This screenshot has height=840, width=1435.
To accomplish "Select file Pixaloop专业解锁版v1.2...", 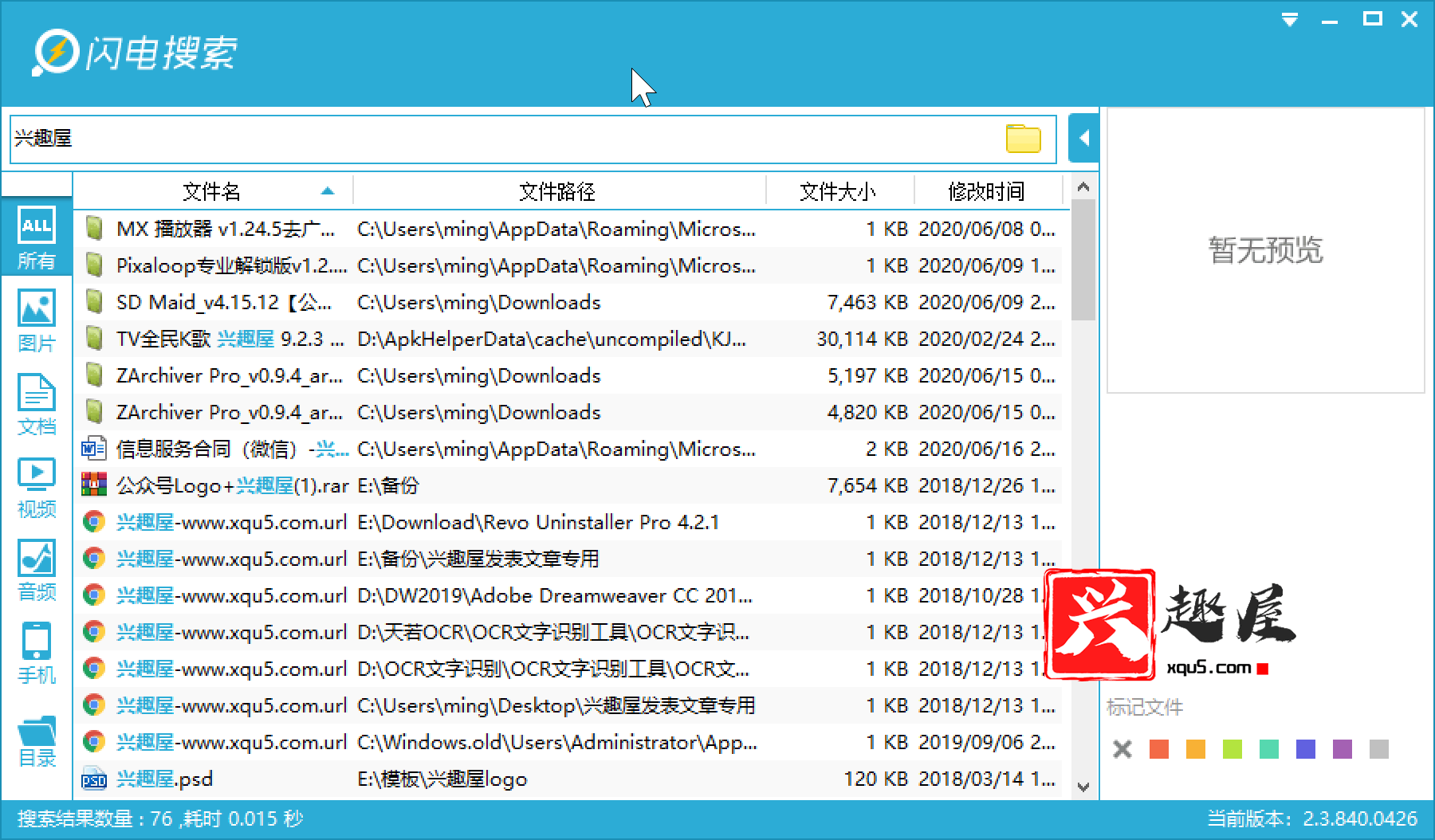I will pos(232,265).
